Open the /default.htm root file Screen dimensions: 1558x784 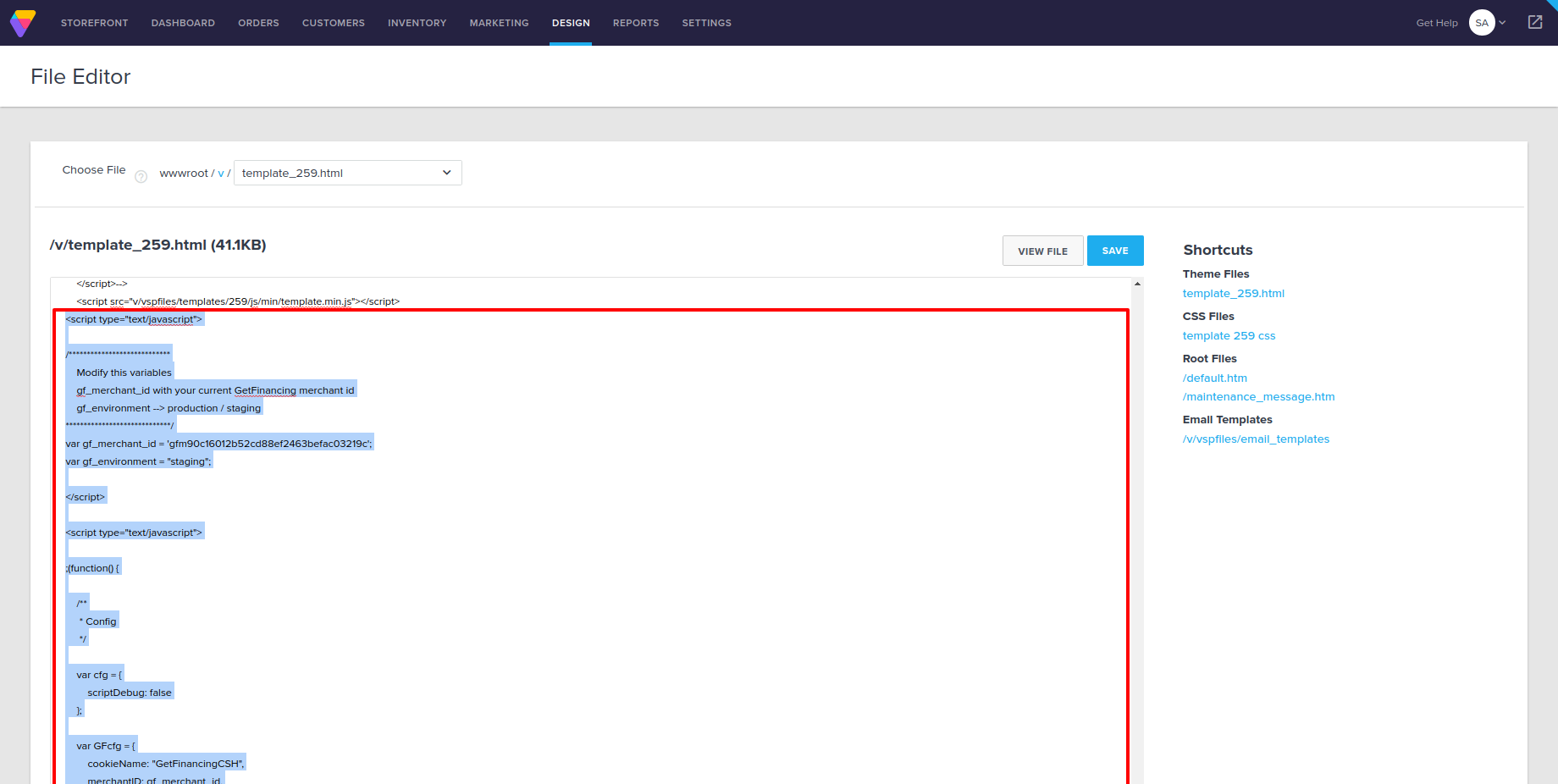coord(1215,378)
